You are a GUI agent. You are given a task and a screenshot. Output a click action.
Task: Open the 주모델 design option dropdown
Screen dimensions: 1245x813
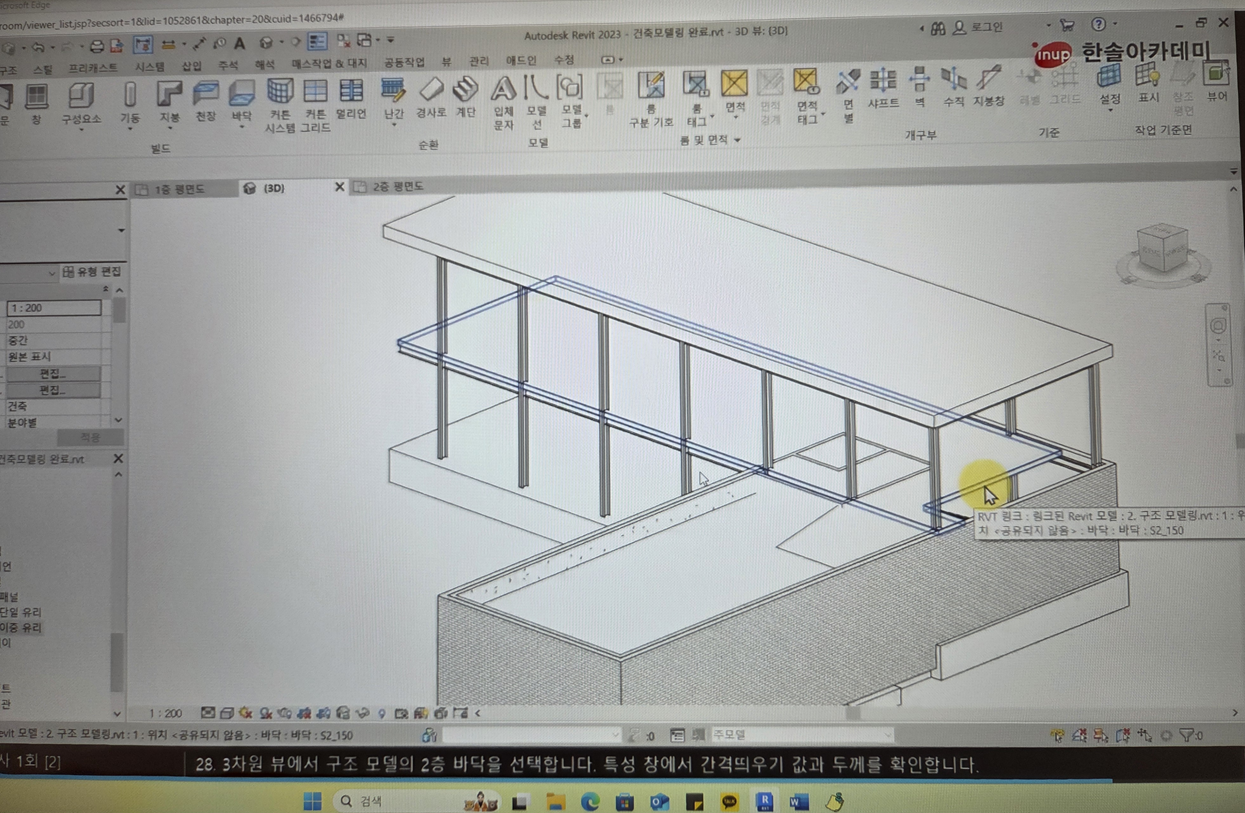(800, 735)
